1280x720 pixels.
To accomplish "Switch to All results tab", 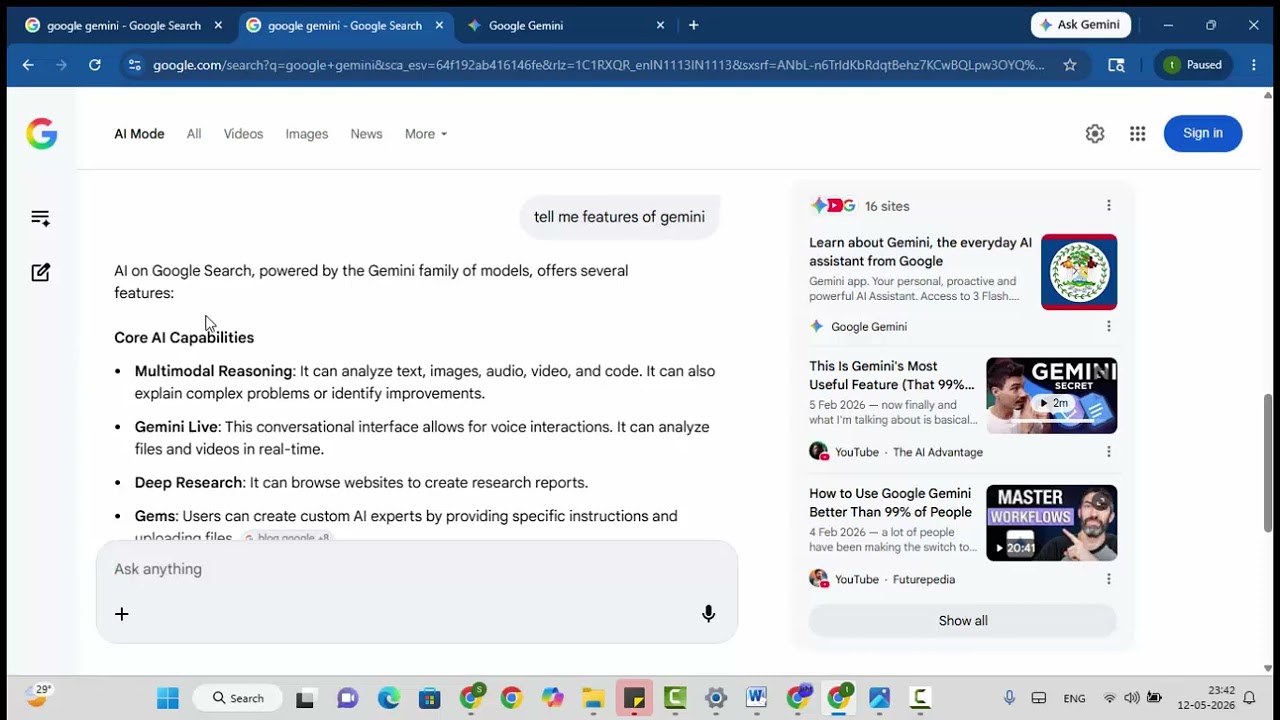I will click(194, 134).
